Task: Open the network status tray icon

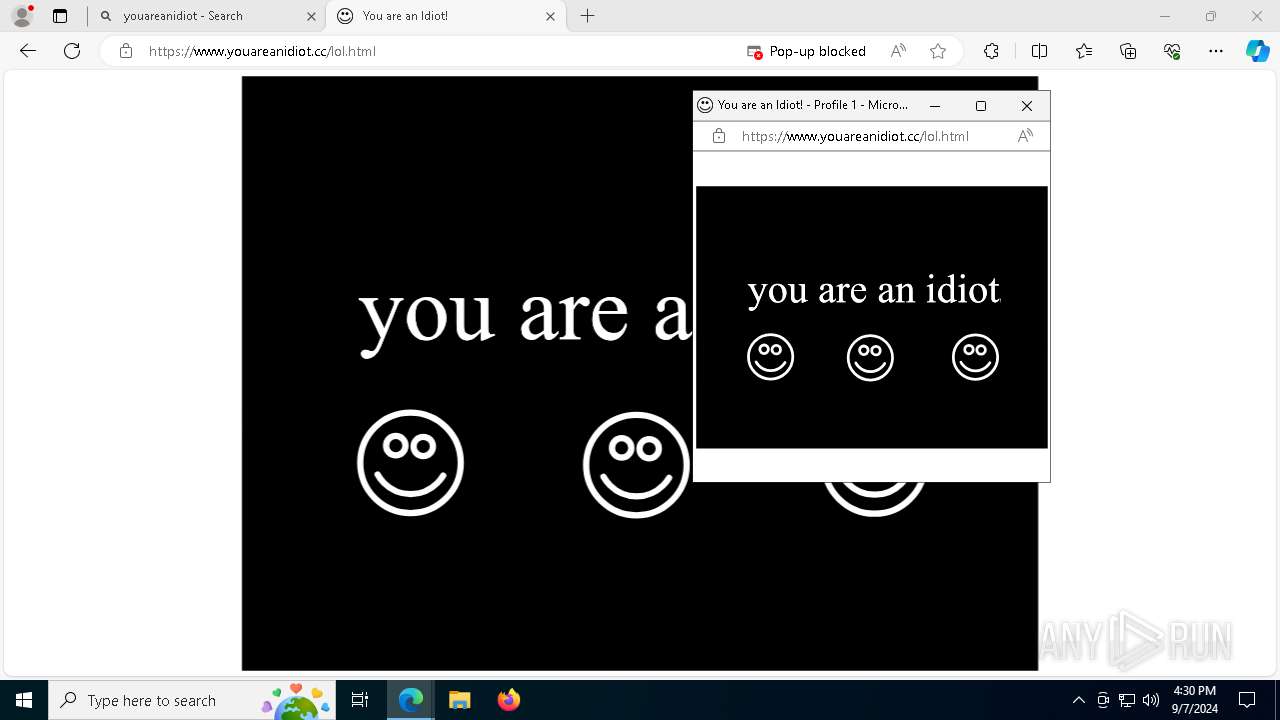Action: [x=1127, y=700]
